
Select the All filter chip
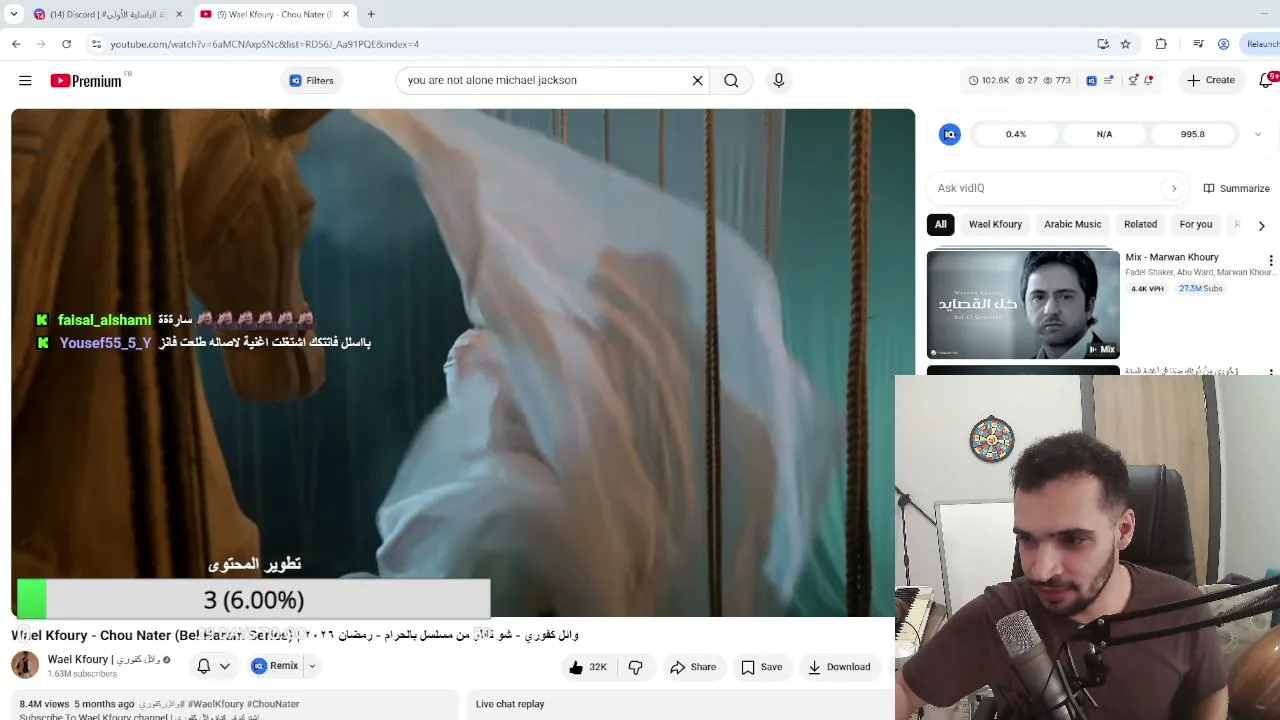(940, 224)
